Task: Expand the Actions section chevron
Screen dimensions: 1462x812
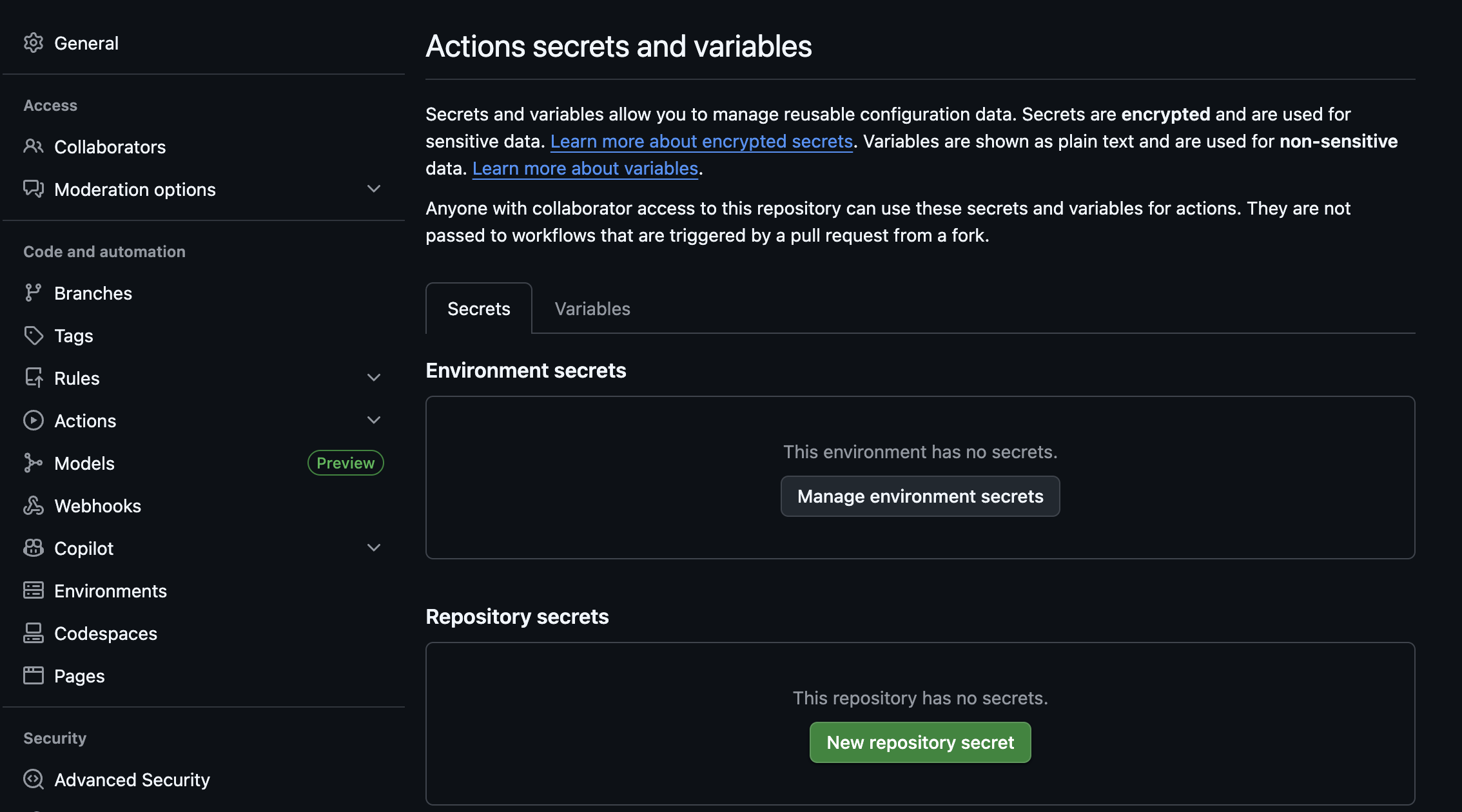Action: 374,420
